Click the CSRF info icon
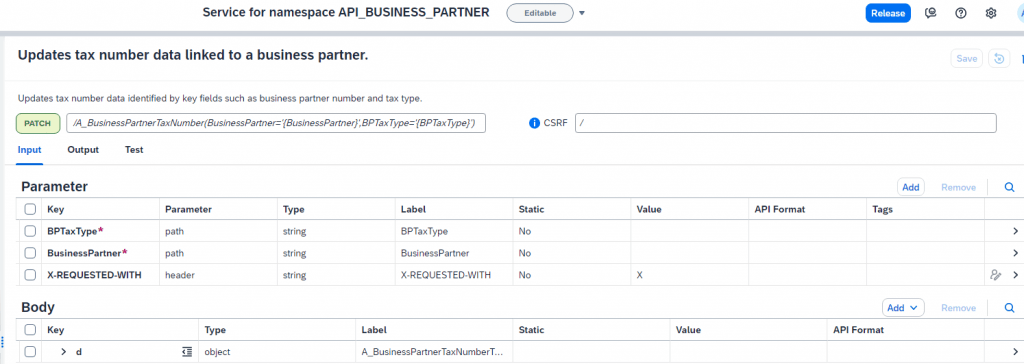The height and width of the screenshot is (364, 1024). (534, 123)
